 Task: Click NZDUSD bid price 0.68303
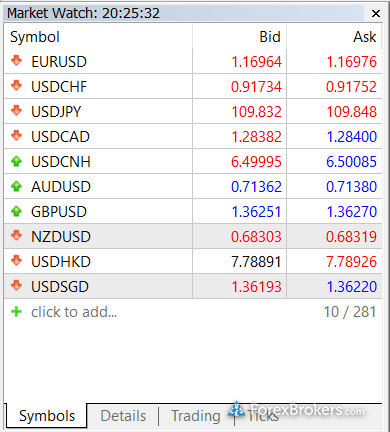coord(256,237)
